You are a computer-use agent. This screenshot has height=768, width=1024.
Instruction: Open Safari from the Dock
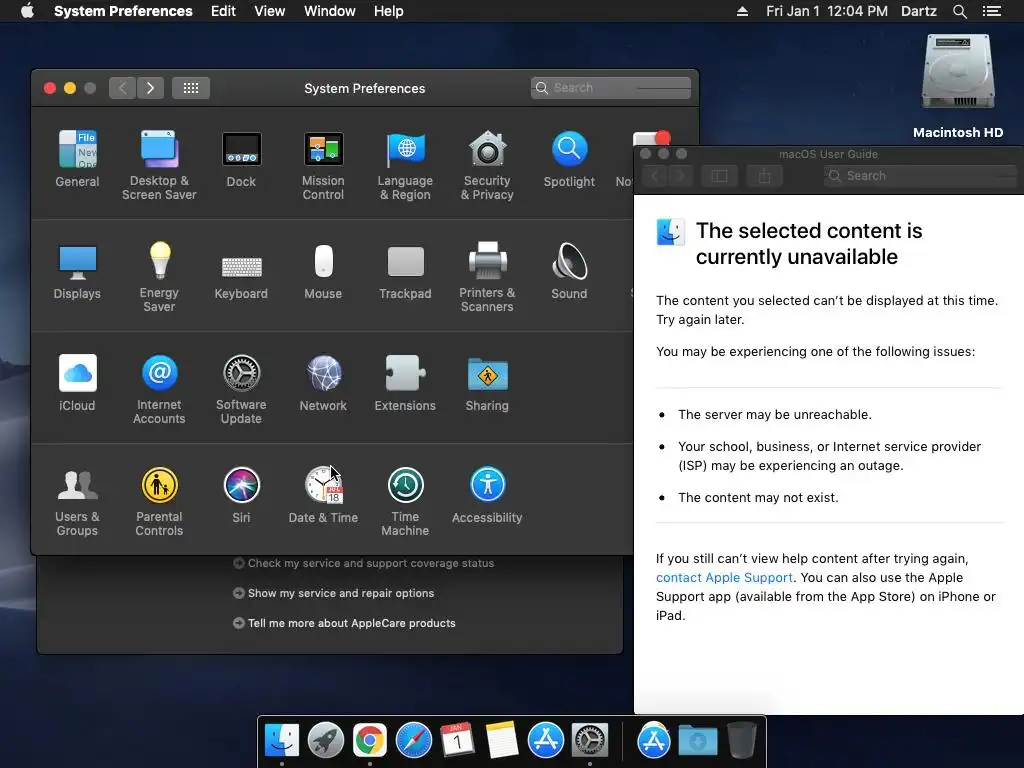[413, 741]
